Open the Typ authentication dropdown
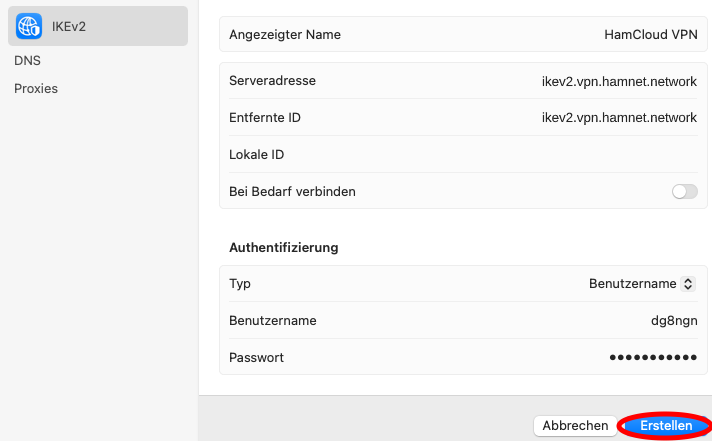Viewport: 712px width, 441px height. (x=642, y=284)
